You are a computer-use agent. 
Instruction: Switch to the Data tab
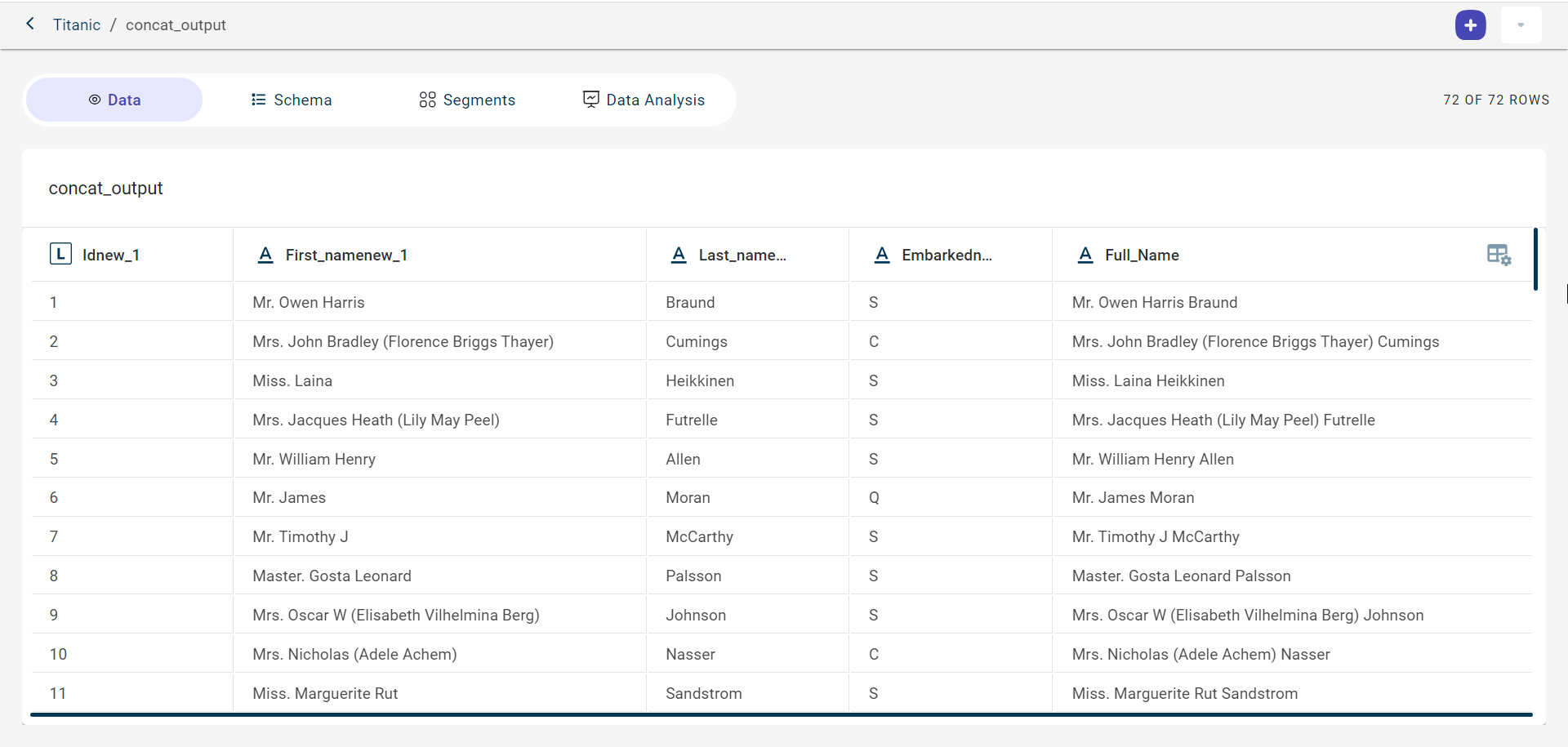tap(114, 100)
